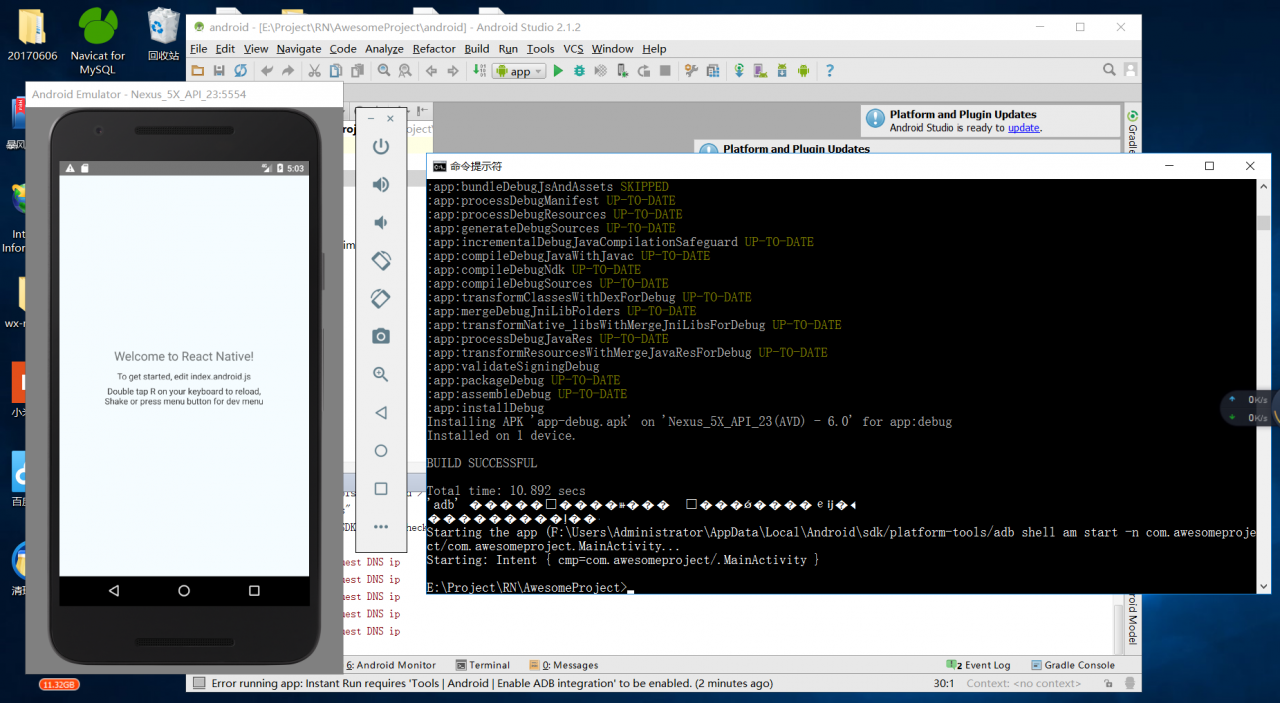Click the Stop square icon in toolbar
This screenshot has width=1280, height=703.
[665, 71]
